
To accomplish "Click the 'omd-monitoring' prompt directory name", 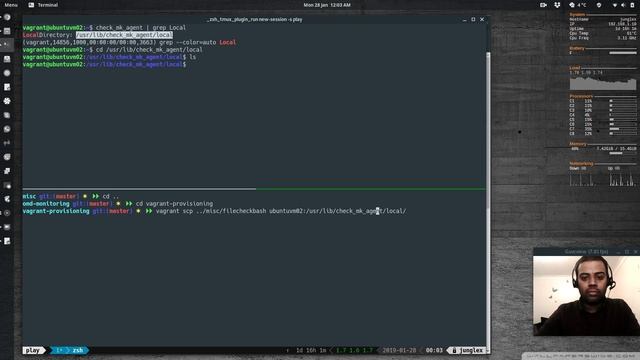I will point(46,204).
